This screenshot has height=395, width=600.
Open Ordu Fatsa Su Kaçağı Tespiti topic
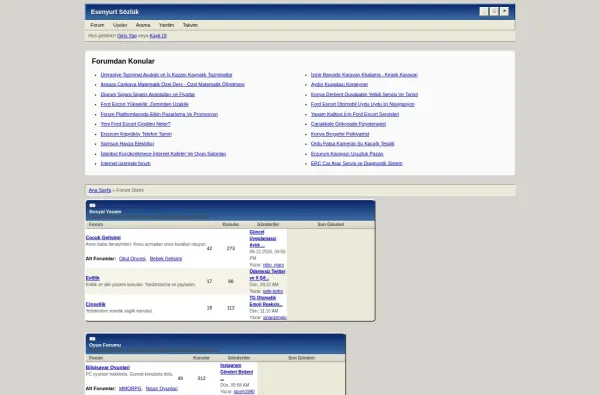(352, 144)
